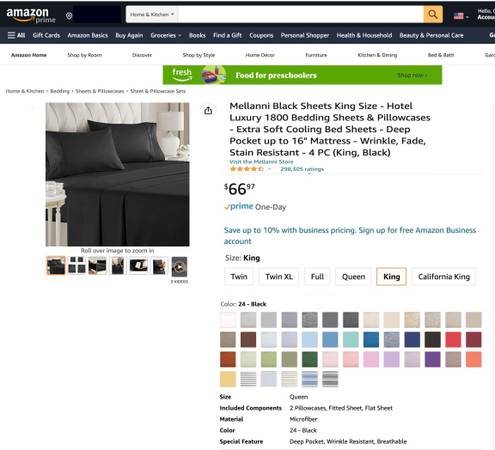Viewport: 495px width, 450px height.
Task: Pick the purple color swatch
Action: click(x=433, y=359)
